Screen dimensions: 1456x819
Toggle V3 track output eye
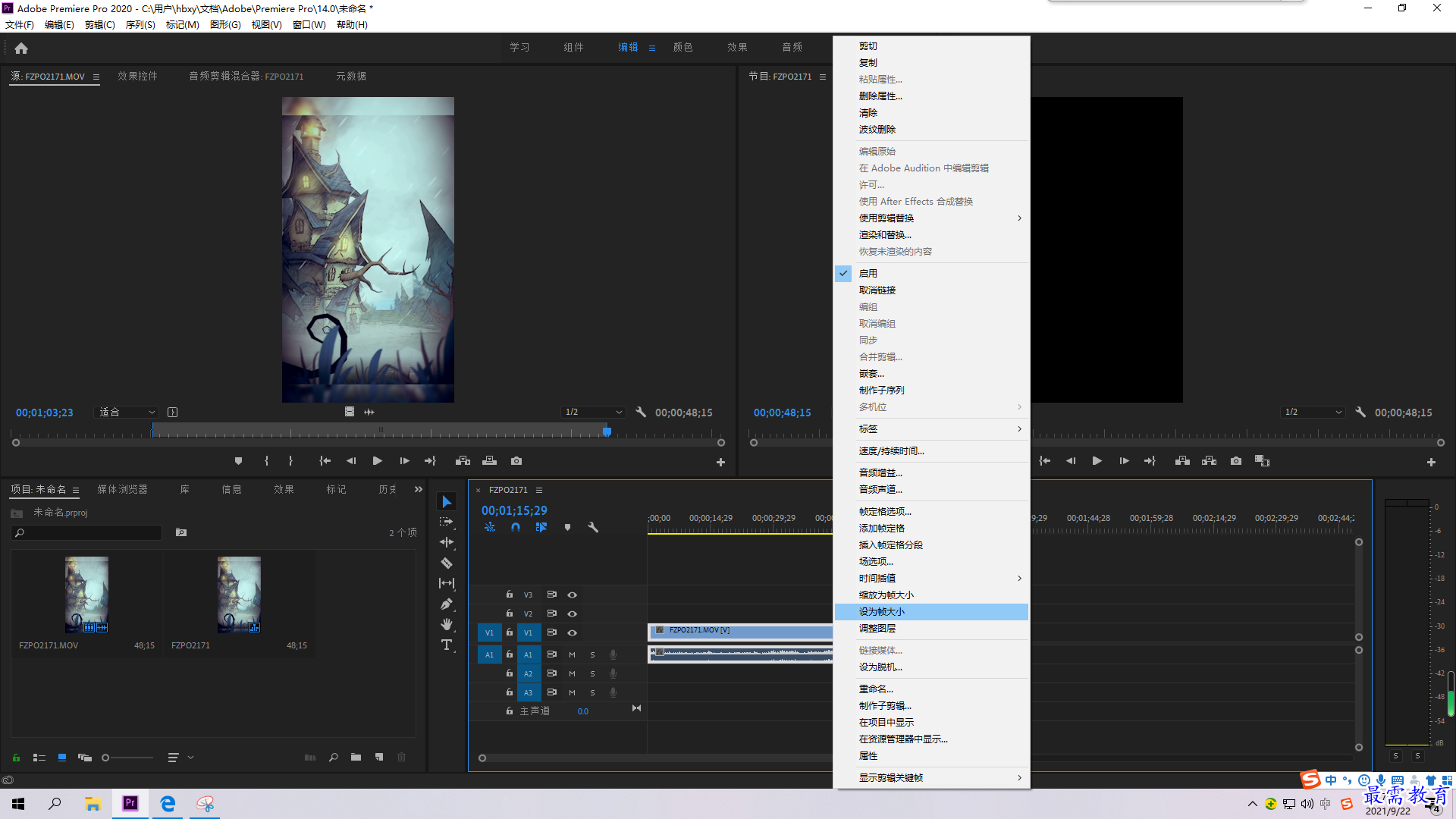pyautogui.click(x=573, y=595)
